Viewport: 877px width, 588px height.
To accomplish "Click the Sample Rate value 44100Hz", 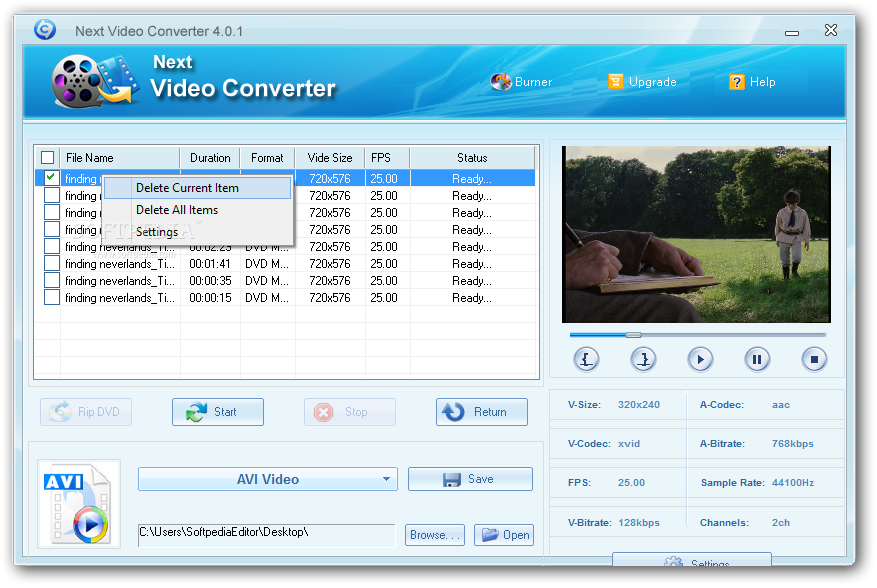I will [x=793, y=483].
